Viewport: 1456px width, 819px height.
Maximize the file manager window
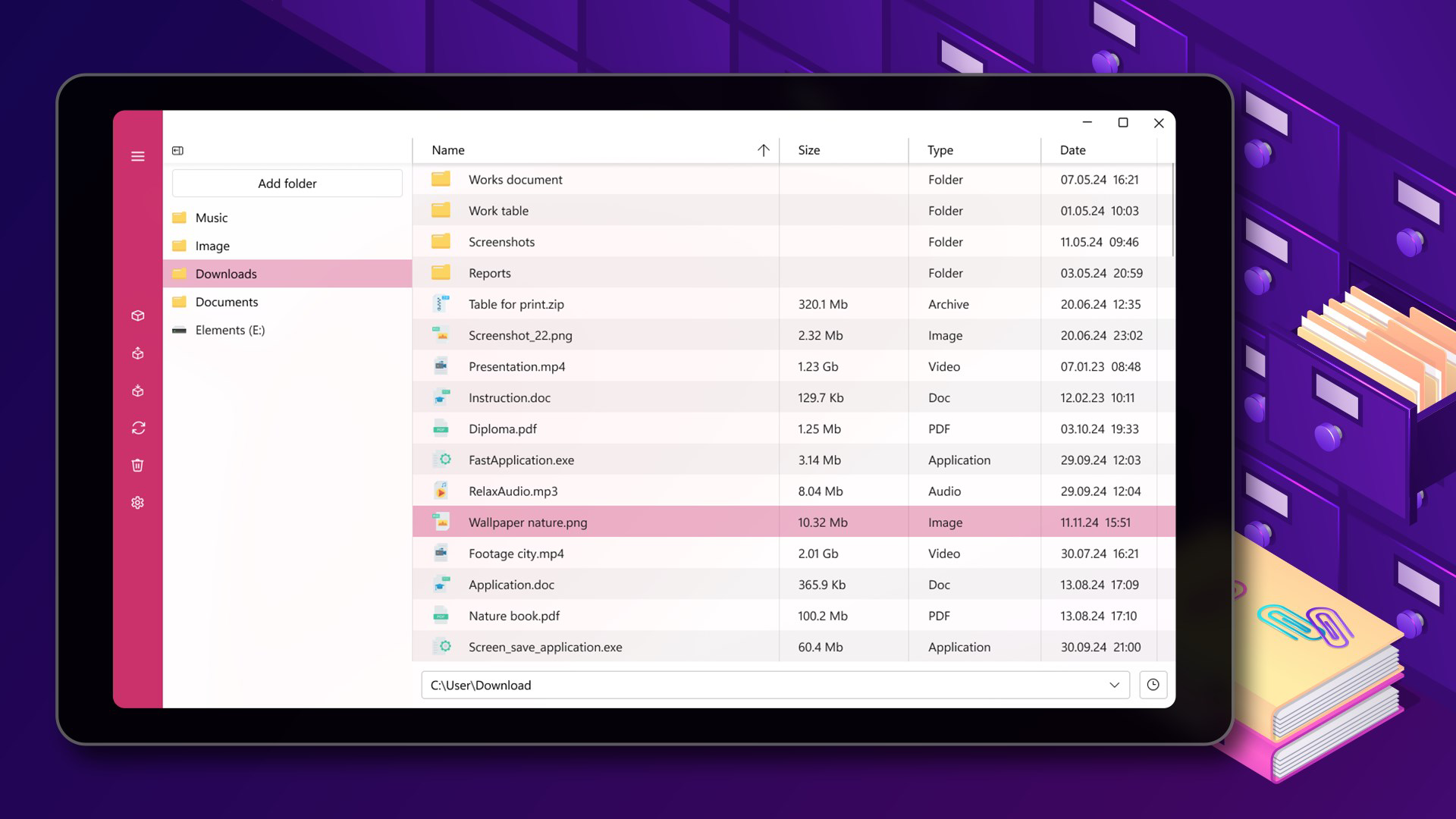pos(1122,123)
